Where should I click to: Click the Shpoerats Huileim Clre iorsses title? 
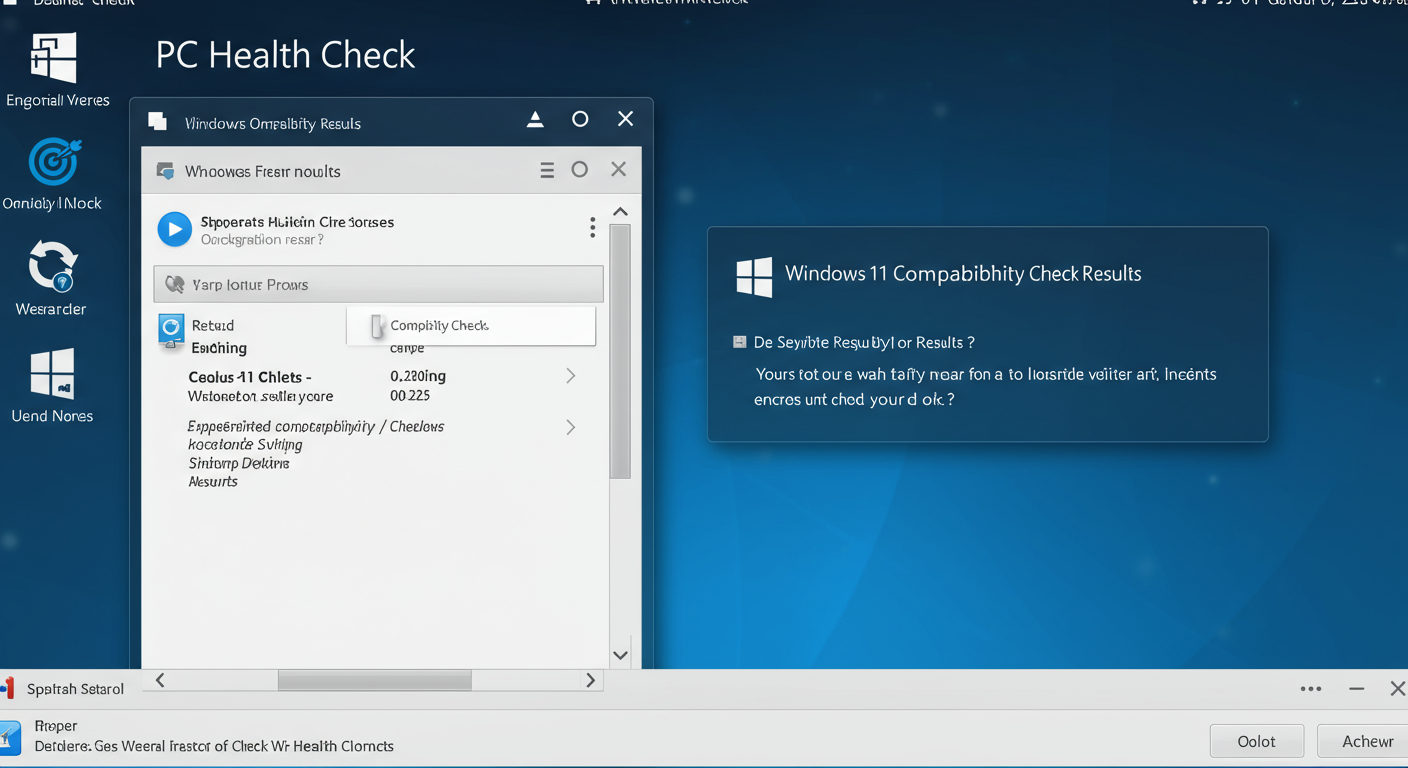pyautogui.click(x=297, y=222)
